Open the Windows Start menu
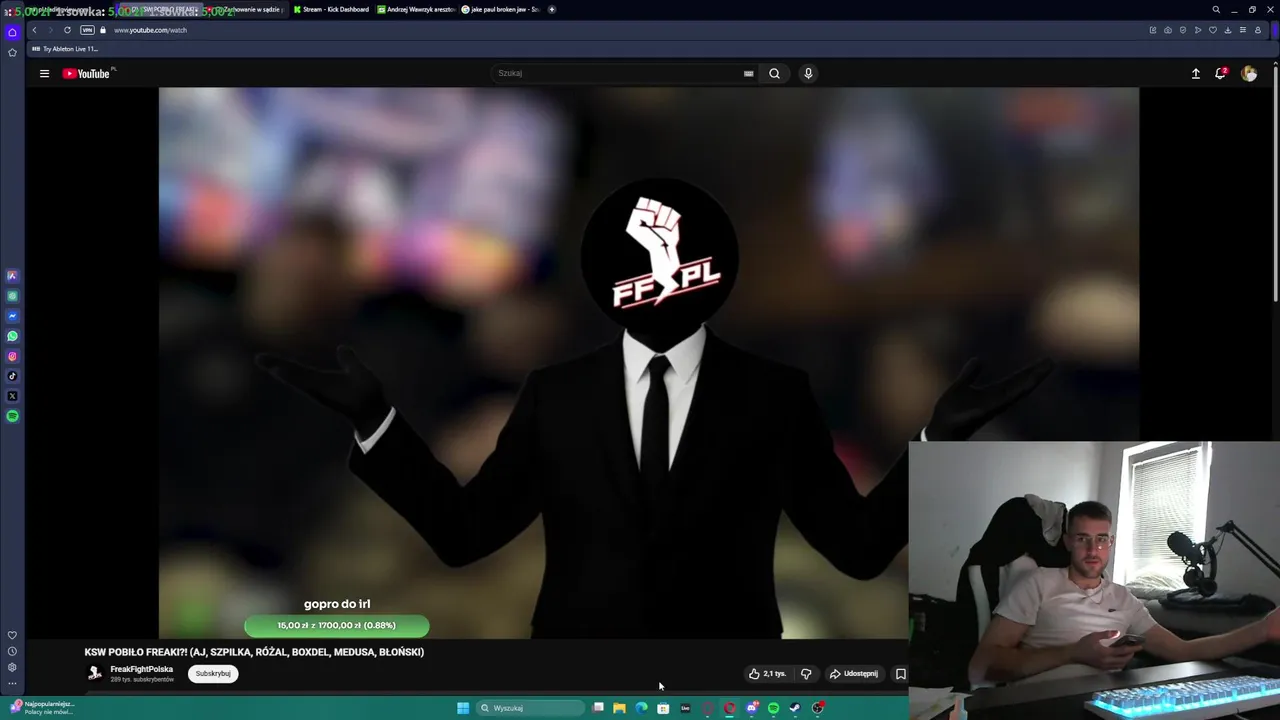The width and height of the screenshot is (1280, 720). 463,708
